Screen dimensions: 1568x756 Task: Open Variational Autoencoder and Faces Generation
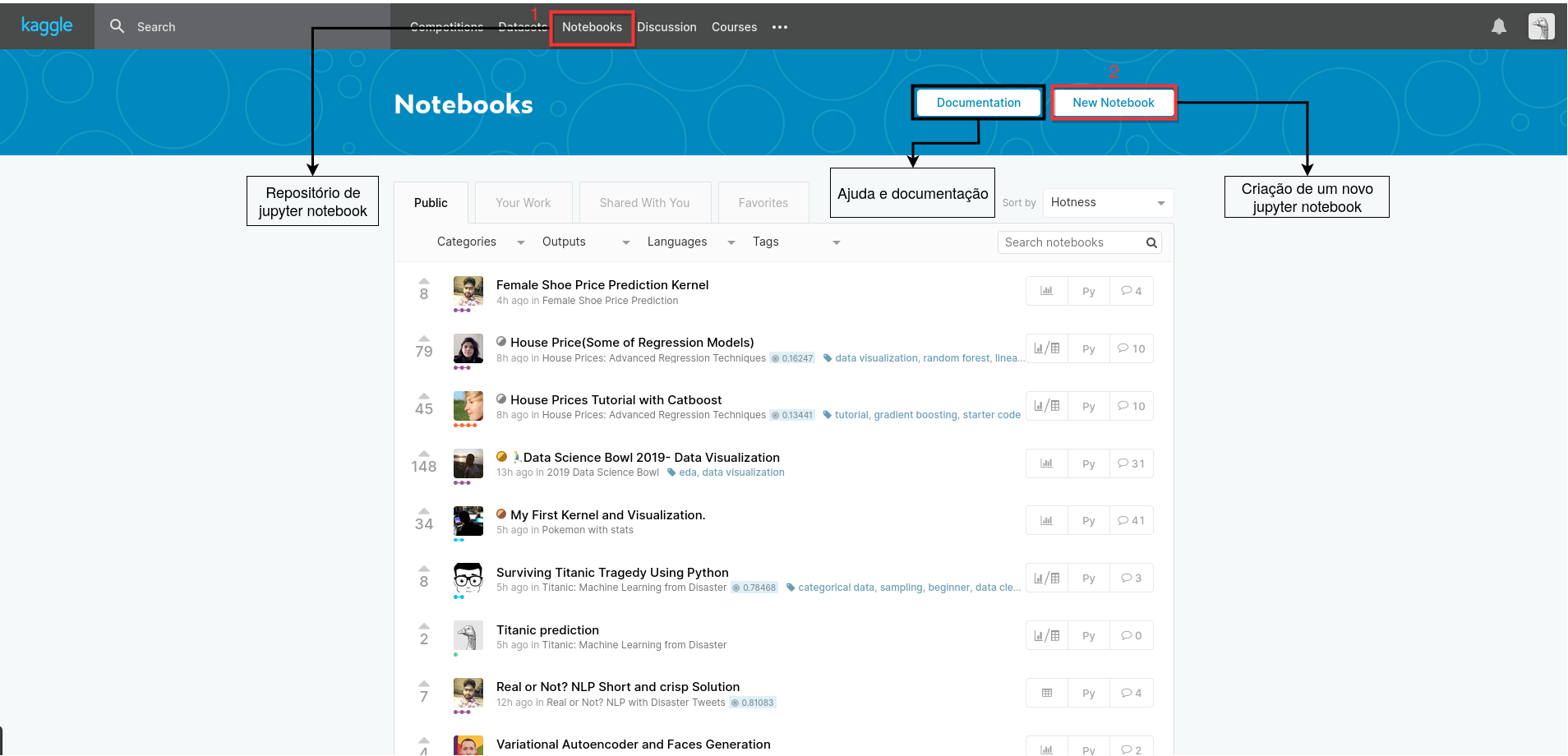tap(634, 744)
